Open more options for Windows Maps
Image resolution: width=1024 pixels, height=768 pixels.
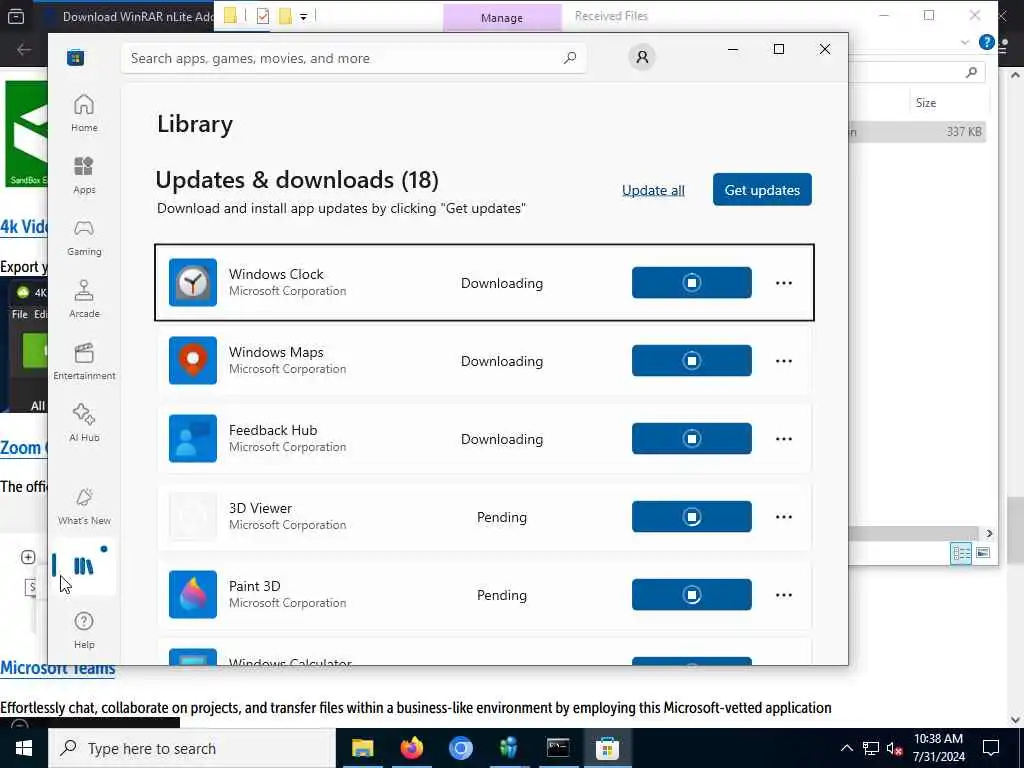tap(784, 360)
